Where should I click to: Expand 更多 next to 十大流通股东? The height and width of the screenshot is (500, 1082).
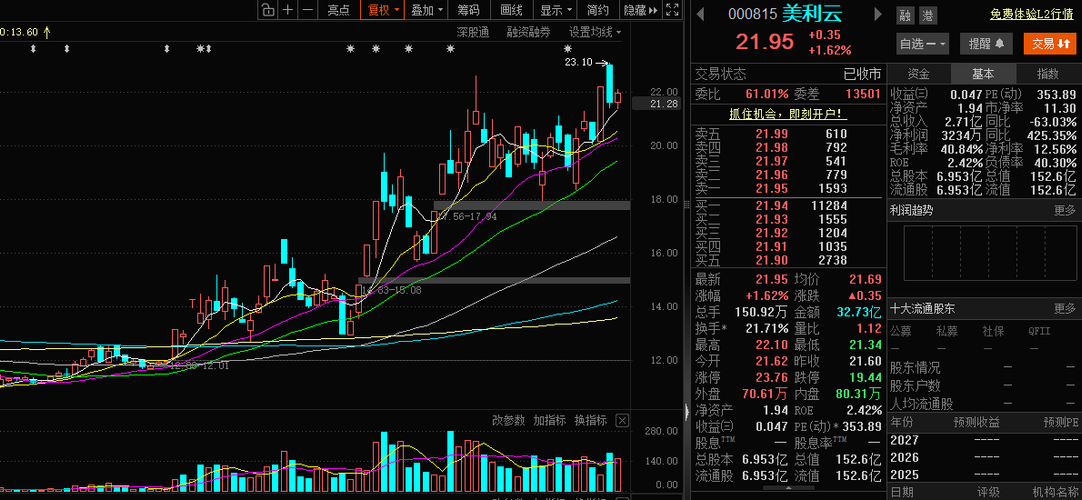pos(1064,308)
